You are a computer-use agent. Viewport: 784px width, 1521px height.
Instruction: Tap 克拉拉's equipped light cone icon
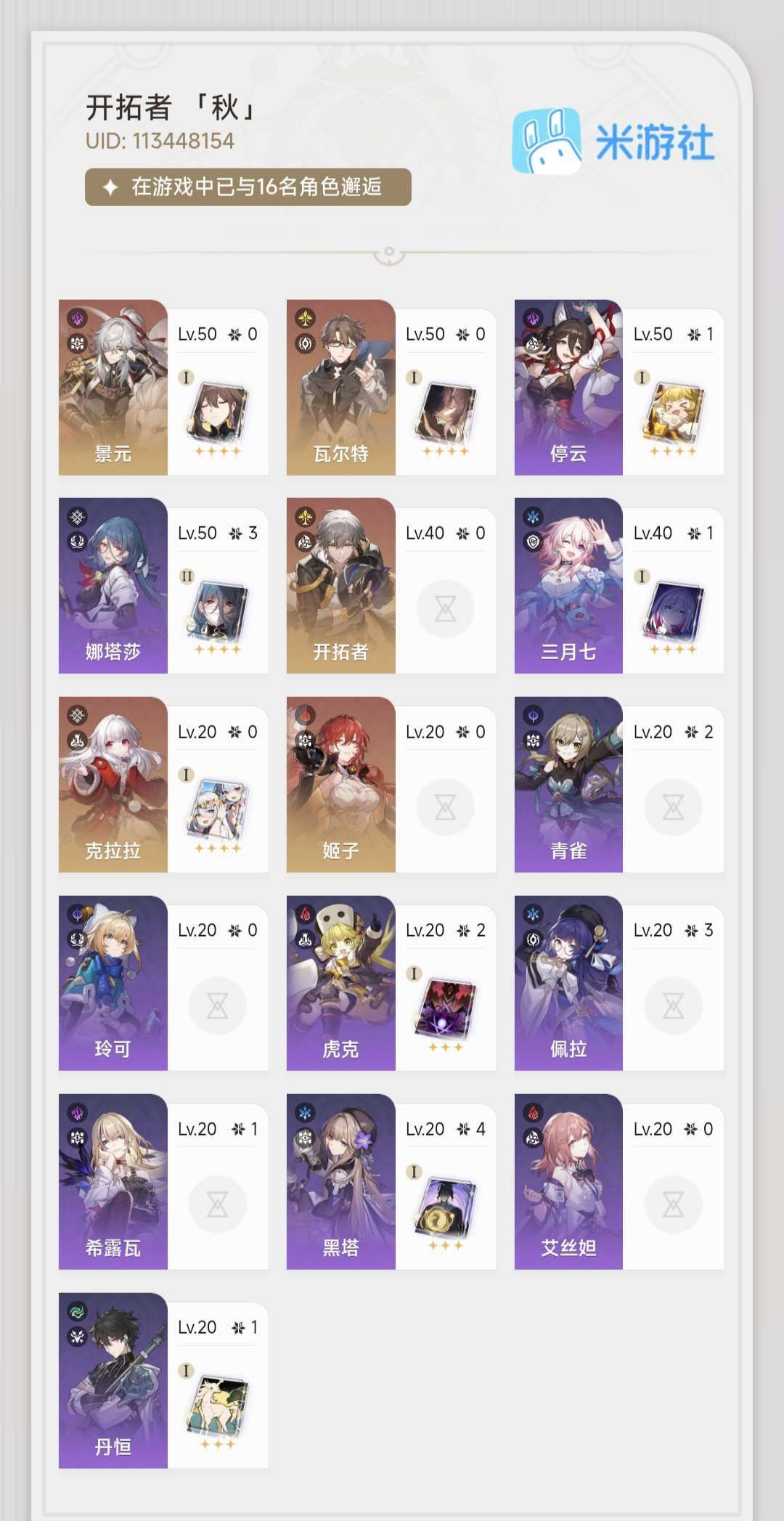(x=217, y=808)
